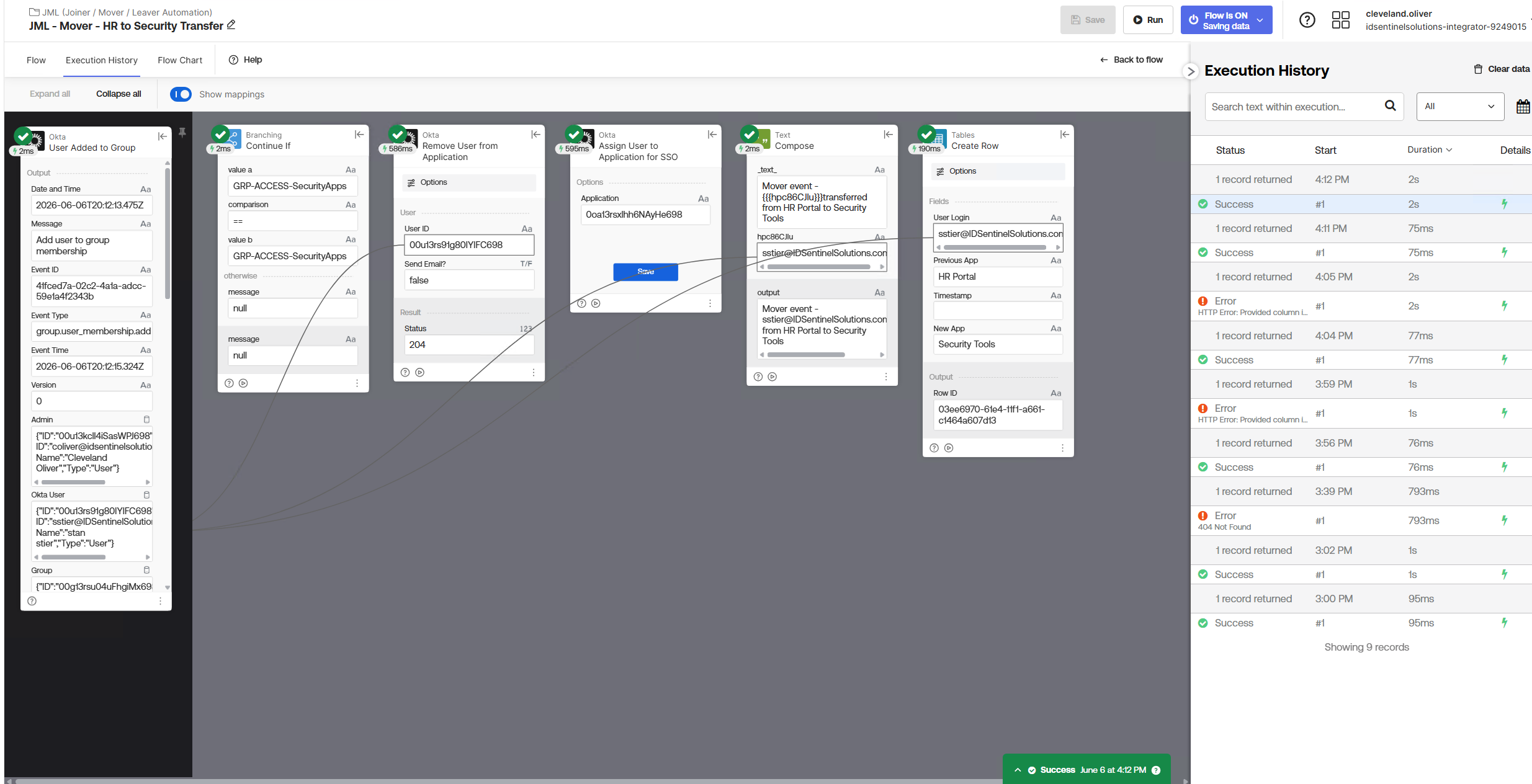
Task: Open the three-dot menu on Continue If card
Action: [x=357, y=383]
